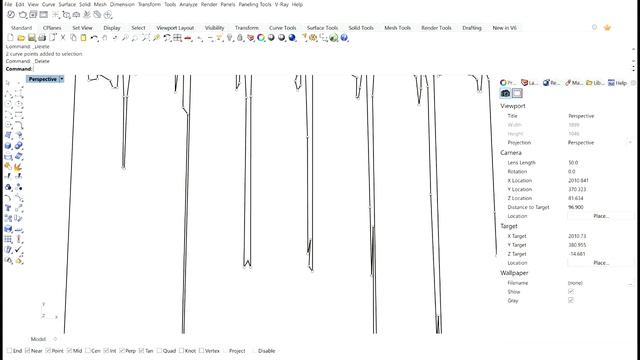This screenshot has height=360, width=640.
Task: Open the File menu
Action: (x=8, y=4)
